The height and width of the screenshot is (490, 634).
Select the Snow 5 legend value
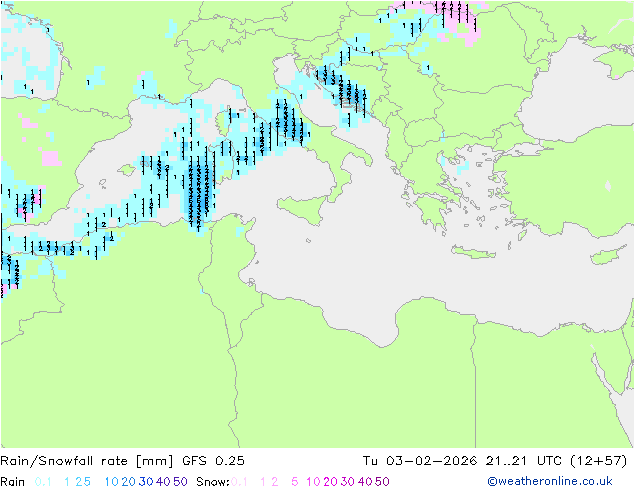click(295, 482)
